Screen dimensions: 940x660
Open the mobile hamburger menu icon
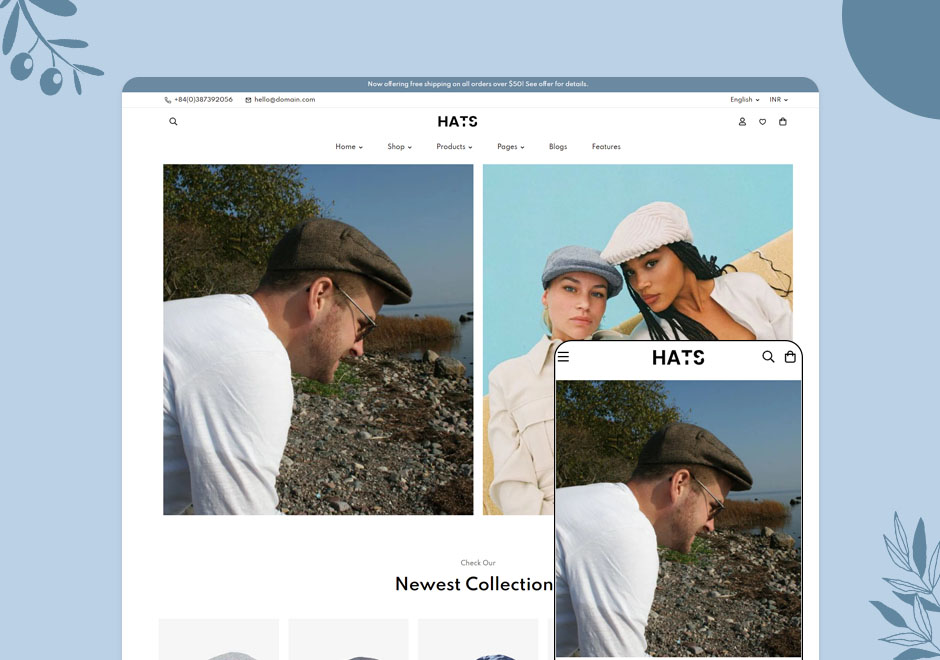[564, 357]
